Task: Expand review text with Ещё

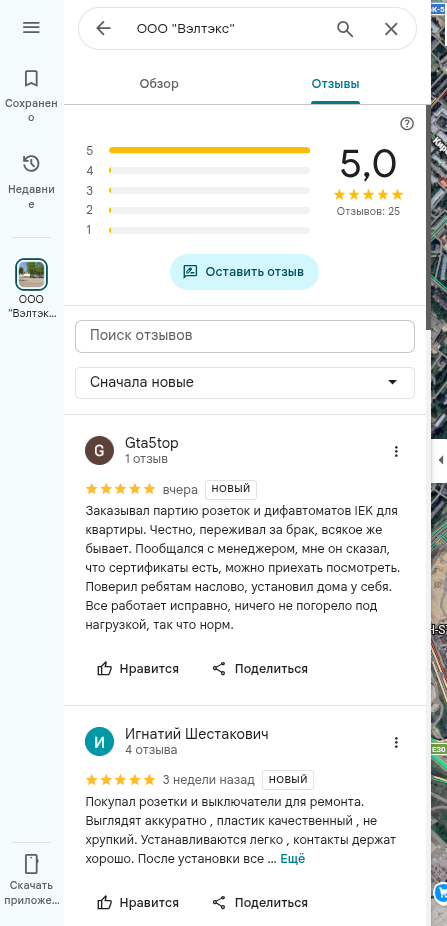Action: click(293, 859)
